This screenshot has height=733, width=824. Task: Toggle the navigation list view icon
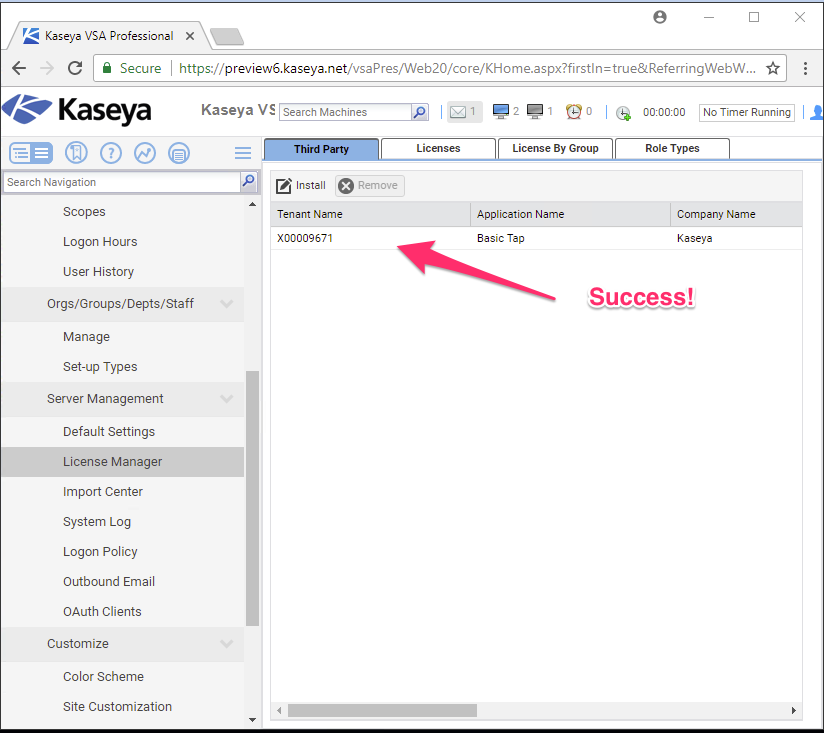coord(31,153)
